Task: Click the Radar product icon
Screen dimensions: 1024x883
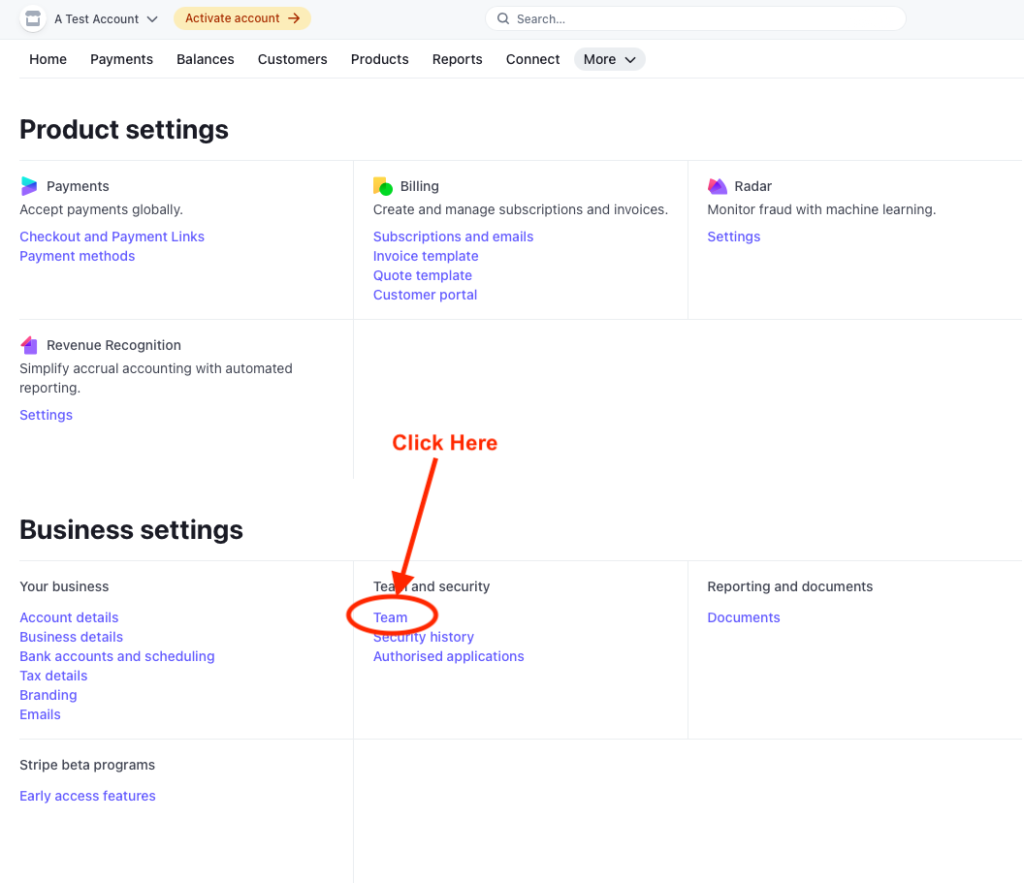Action: pos(717,186)
